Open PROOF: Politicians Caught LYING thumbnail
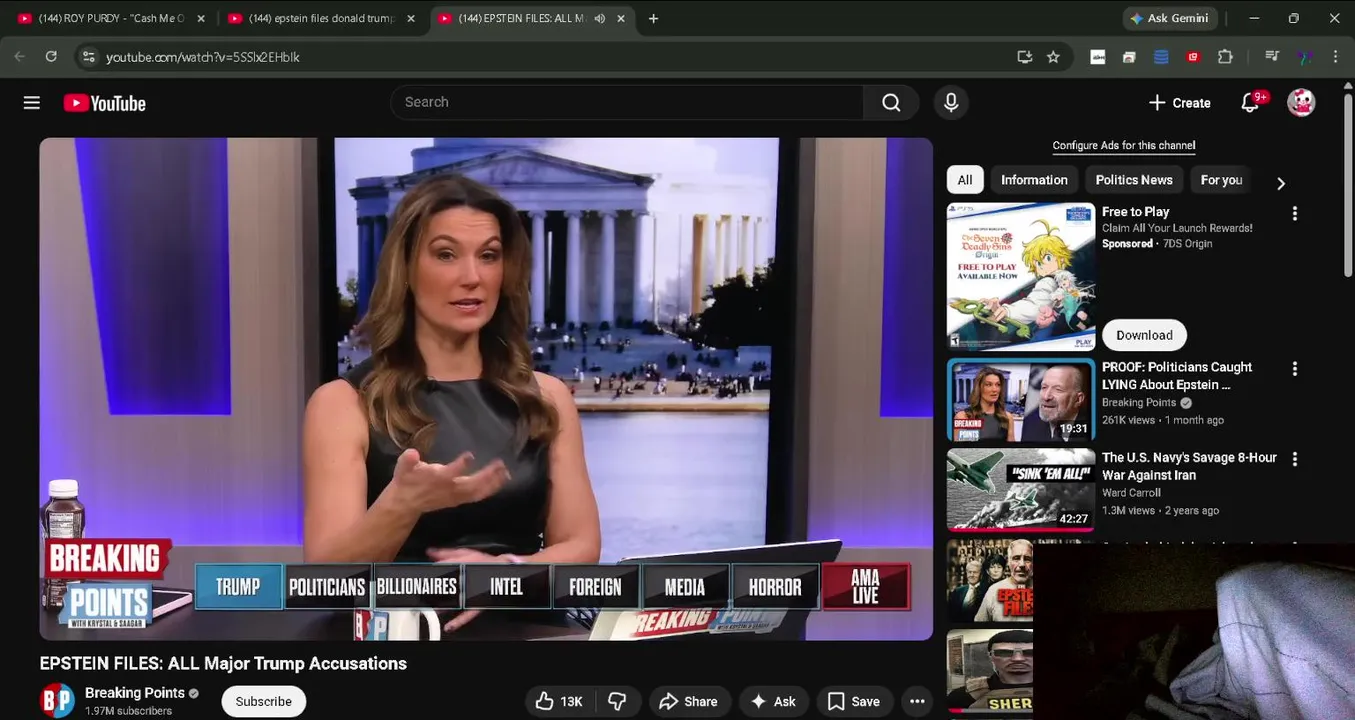 point(1021,400)
